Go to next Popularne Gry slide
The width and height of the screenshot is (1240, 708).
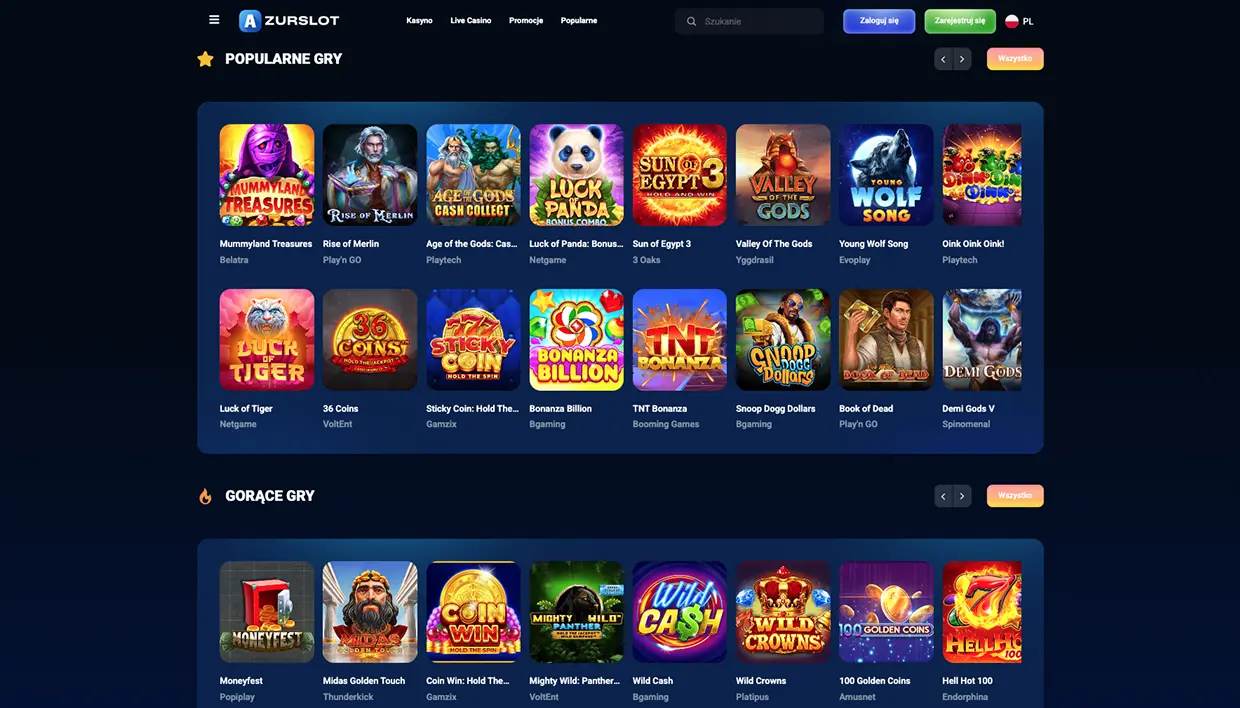[962, 59]
